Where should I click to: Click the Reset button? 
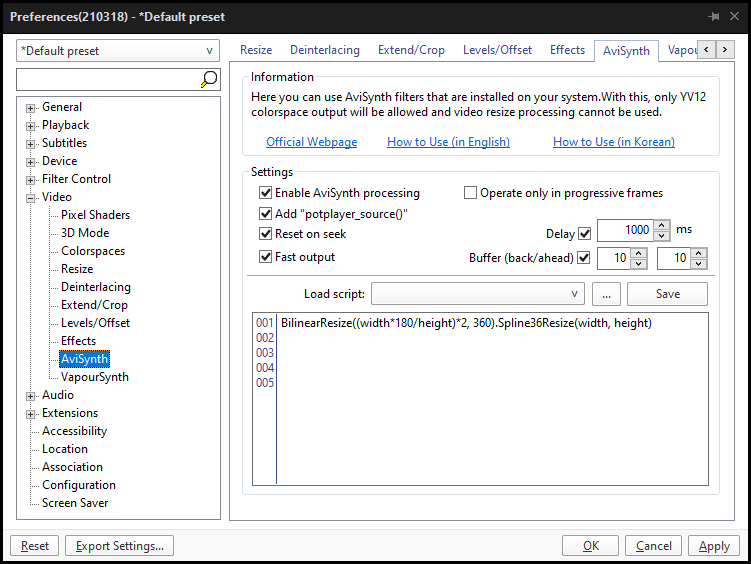tap(34, 546)
